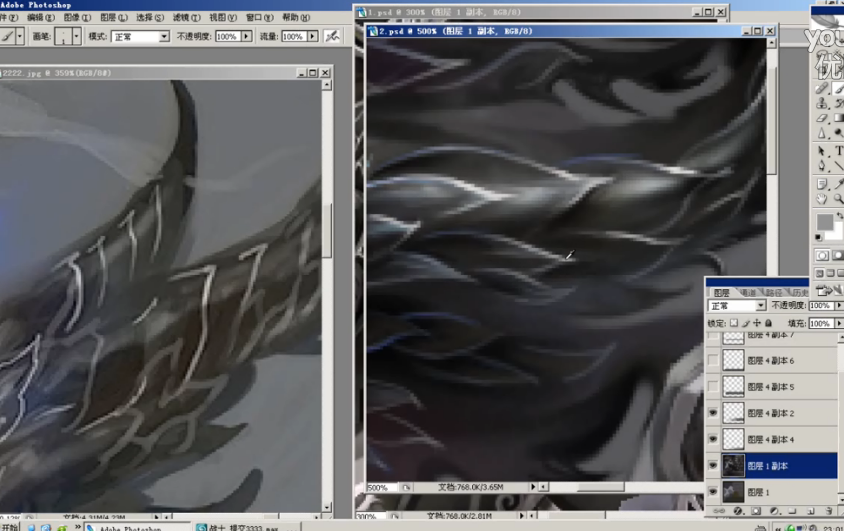Link layers chain icon in layers panel

719,511
